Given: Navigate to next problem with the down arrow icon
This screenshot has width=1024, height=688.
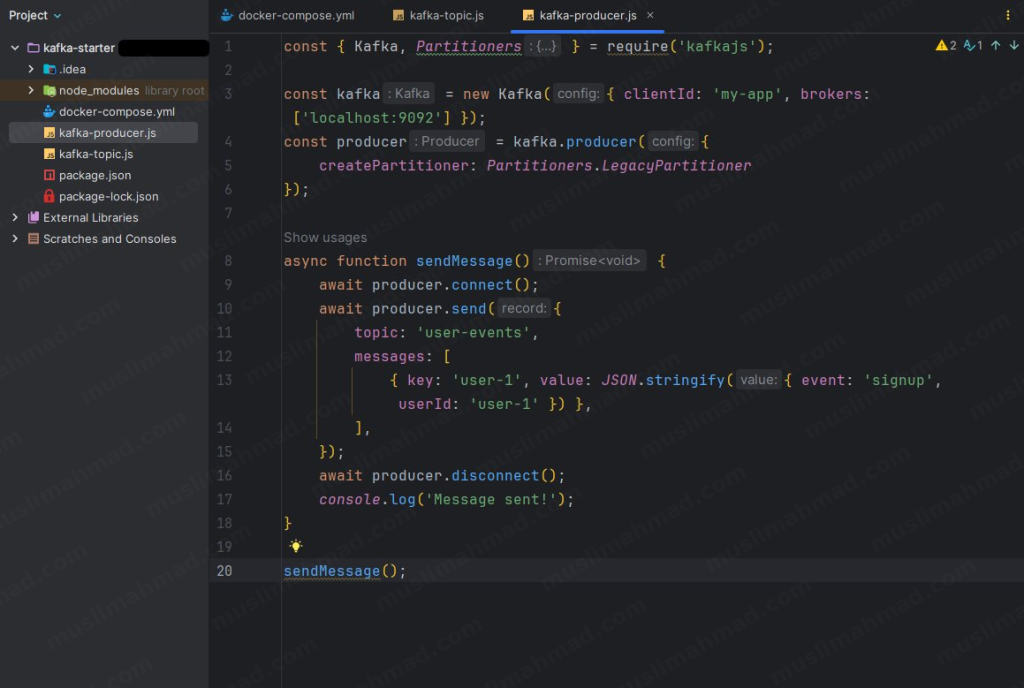Looking at the screenshot, I should 1014,45.
